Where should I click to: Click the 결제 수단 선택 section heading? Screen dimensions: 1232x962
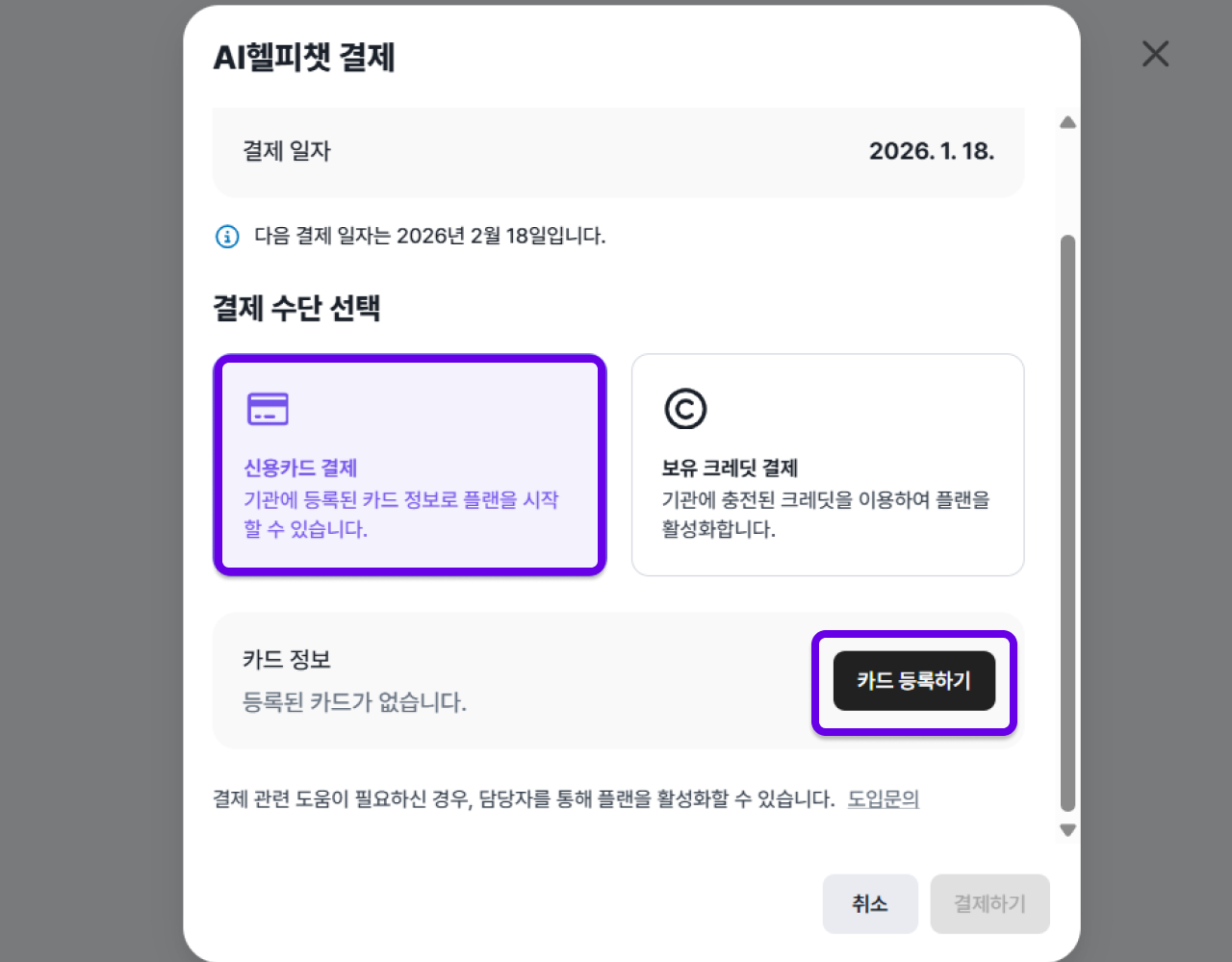296,309
